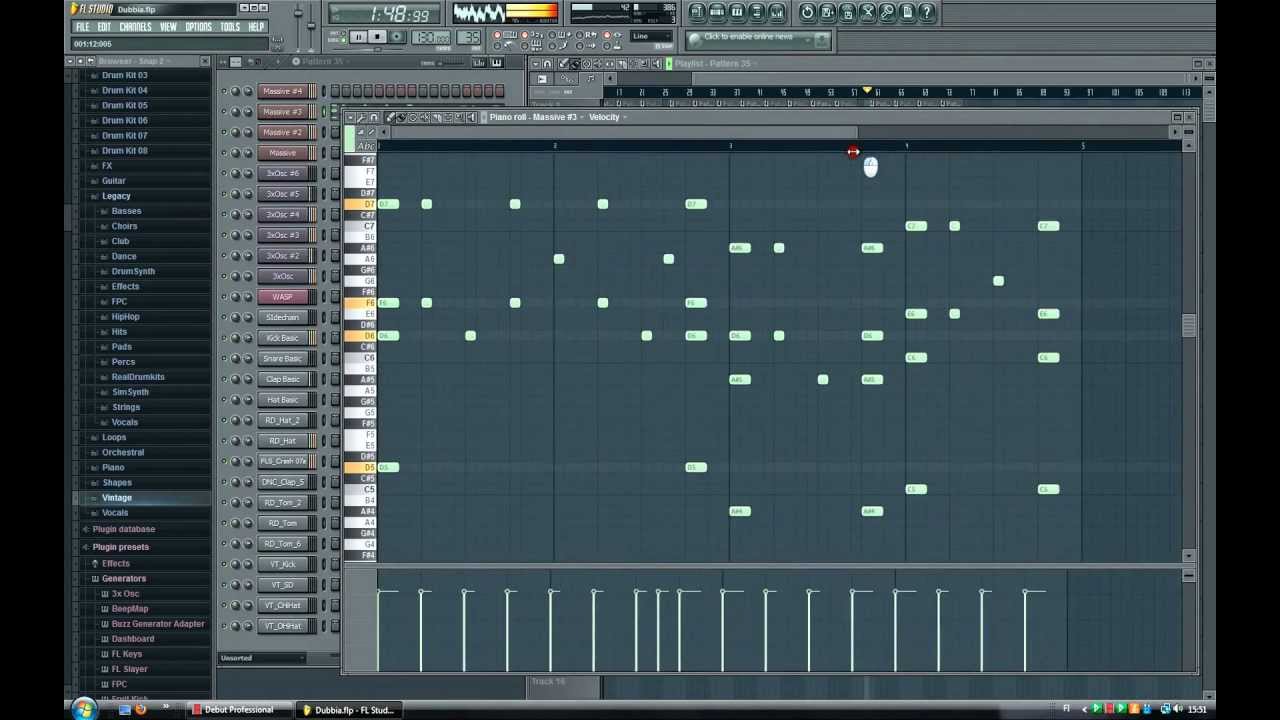Open the VIEW menu

[x=169, y=27]
